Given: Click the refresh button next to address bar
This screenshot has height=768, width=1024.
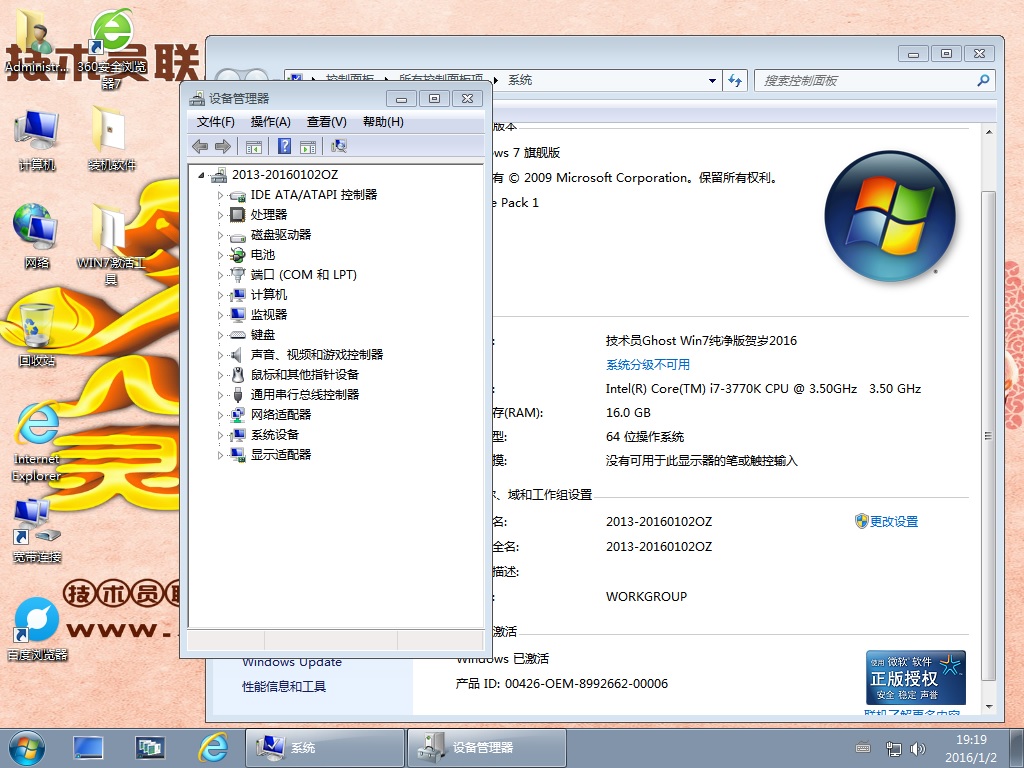Looking at the screenshot, I should click(x=735, y=80).
